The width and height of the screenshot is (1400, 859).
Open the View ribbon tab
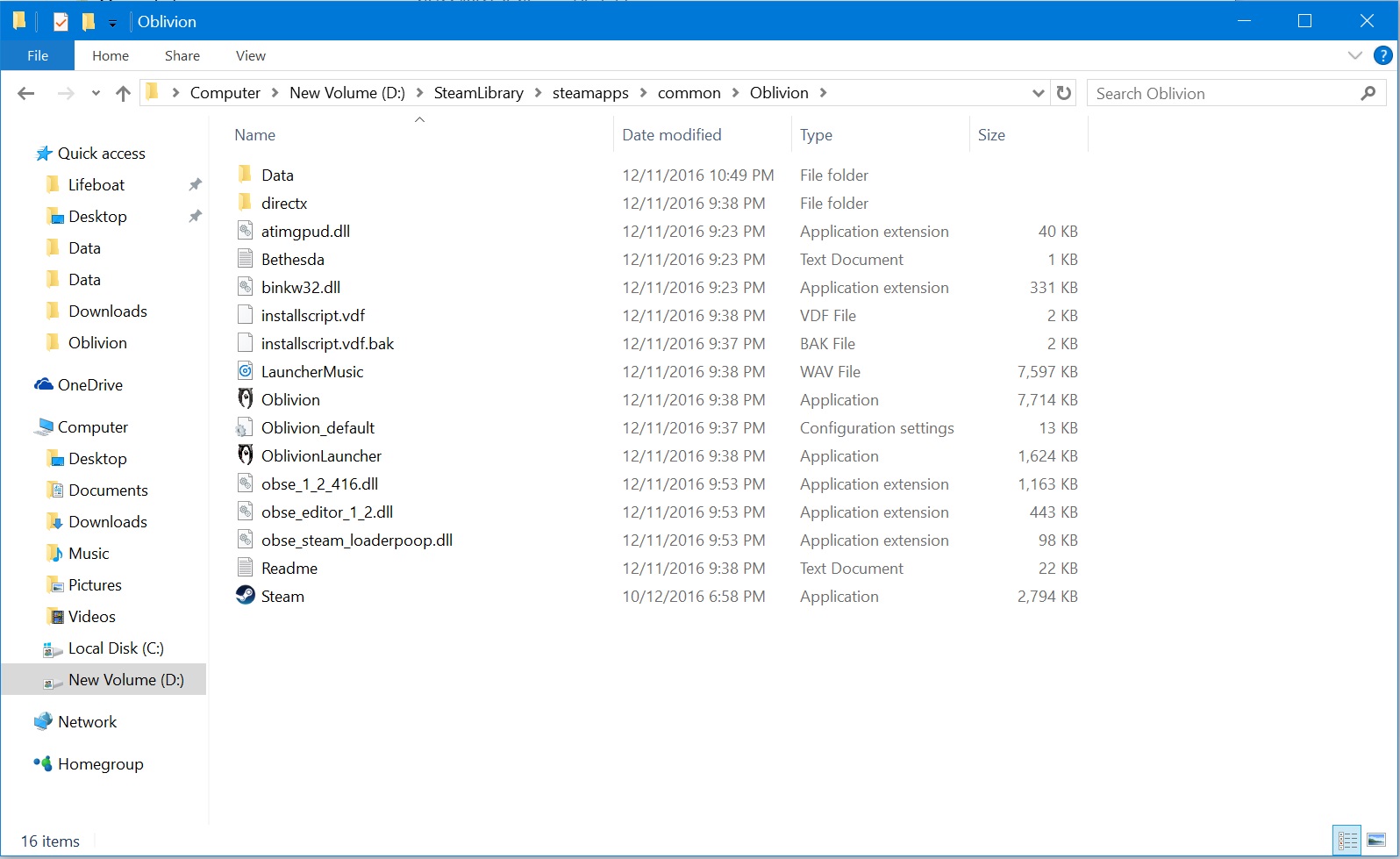[251, 55]
